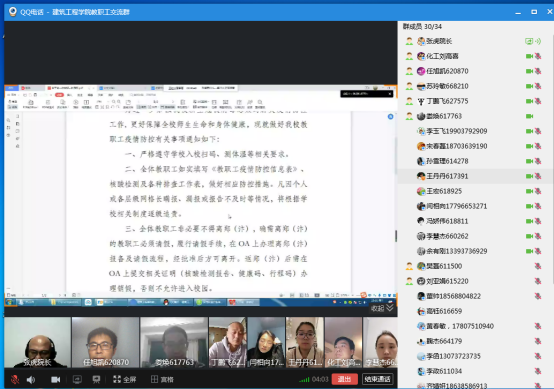The image size is (554, 389).
Task: Click the muted mic icon beside 化工刘高磊
Action: click(538, 56)
